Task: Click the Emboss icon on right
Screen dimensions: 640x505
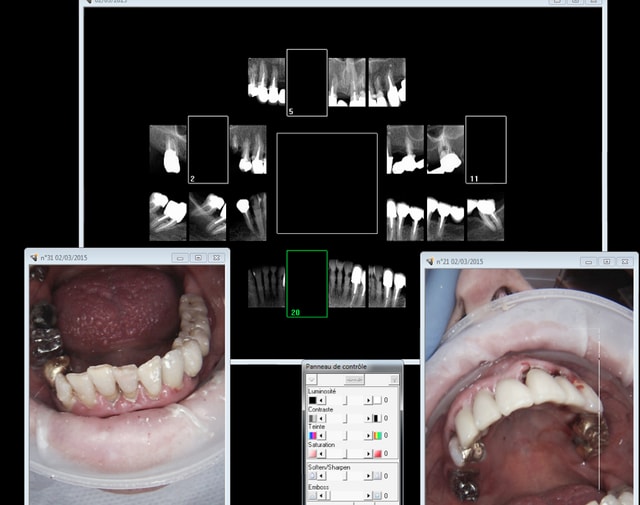Action: pyautogui.click(x=379, y=494)
